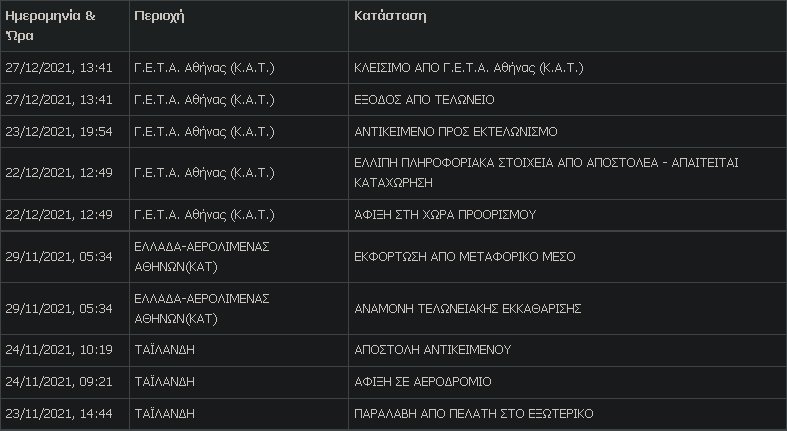Click the Ημερομηνία & Ώρα column header
787x431 pixels.
pyautogui.click(x=50, y=26)
